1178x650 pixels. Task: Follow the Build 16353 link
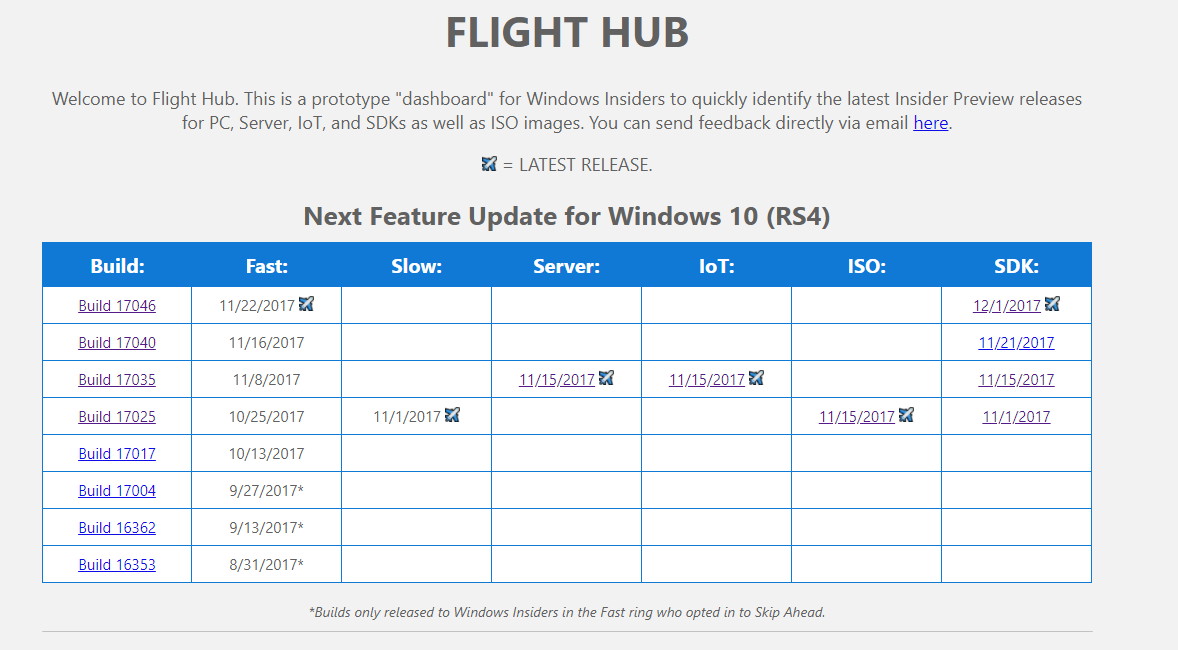pos(117,564)
